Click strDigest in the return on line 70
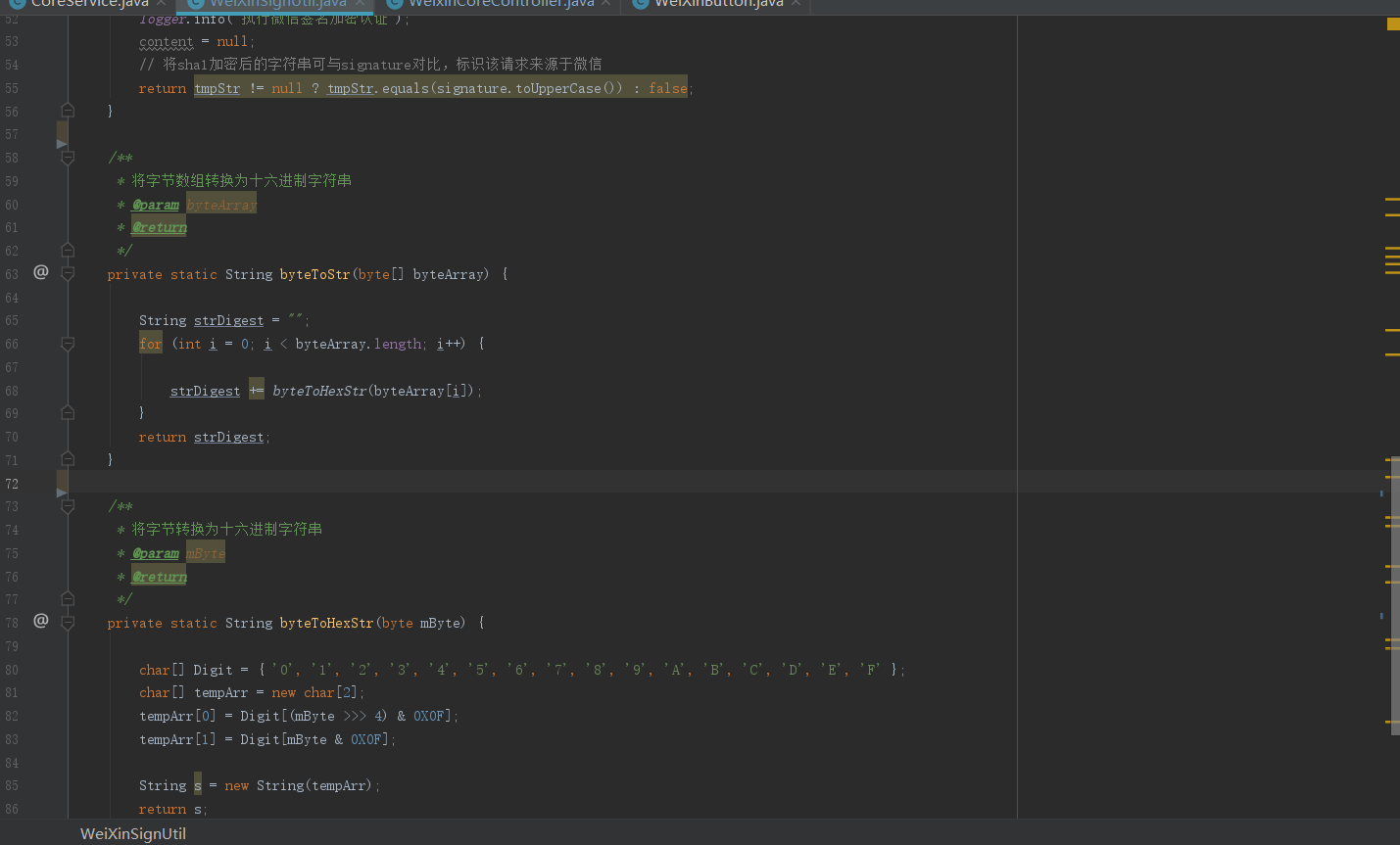This screenshot has height=845, width=1400. [228, 437]
